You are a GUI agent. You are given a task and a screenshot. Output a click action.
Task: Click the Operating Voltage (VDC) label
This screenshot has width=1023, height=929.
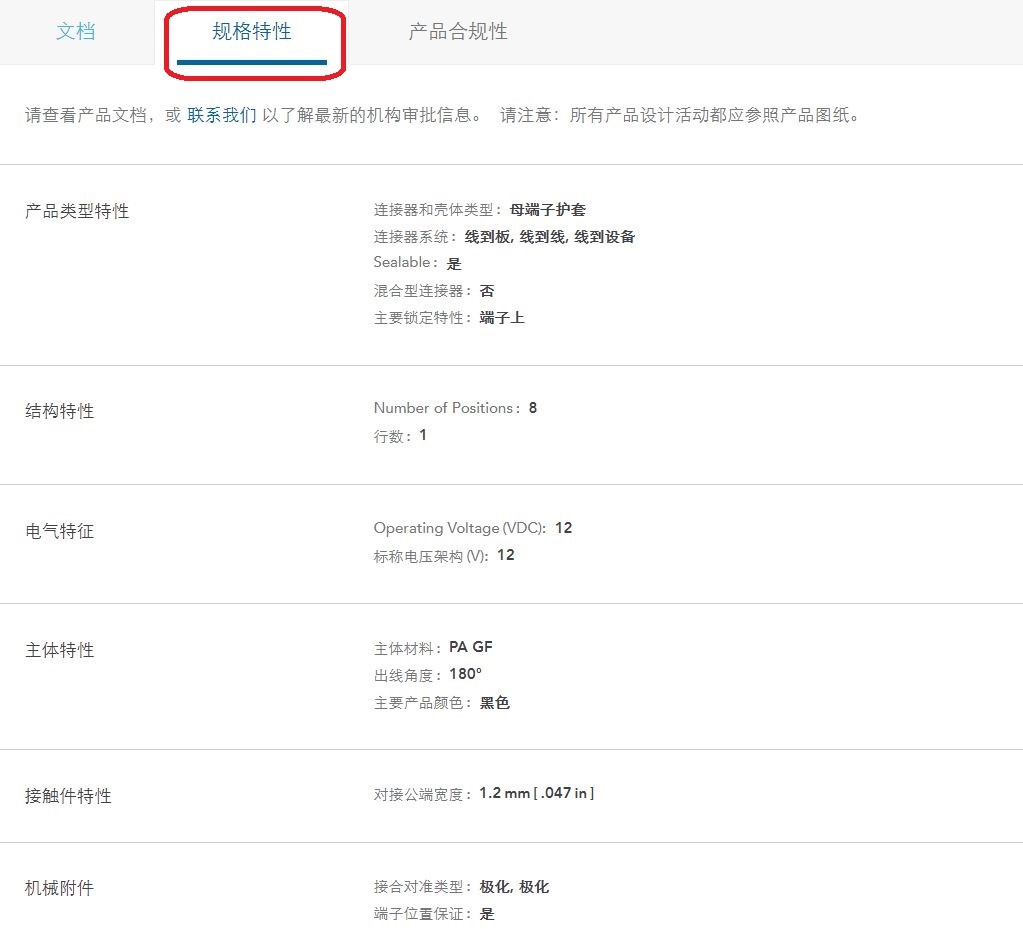[460, 528]
